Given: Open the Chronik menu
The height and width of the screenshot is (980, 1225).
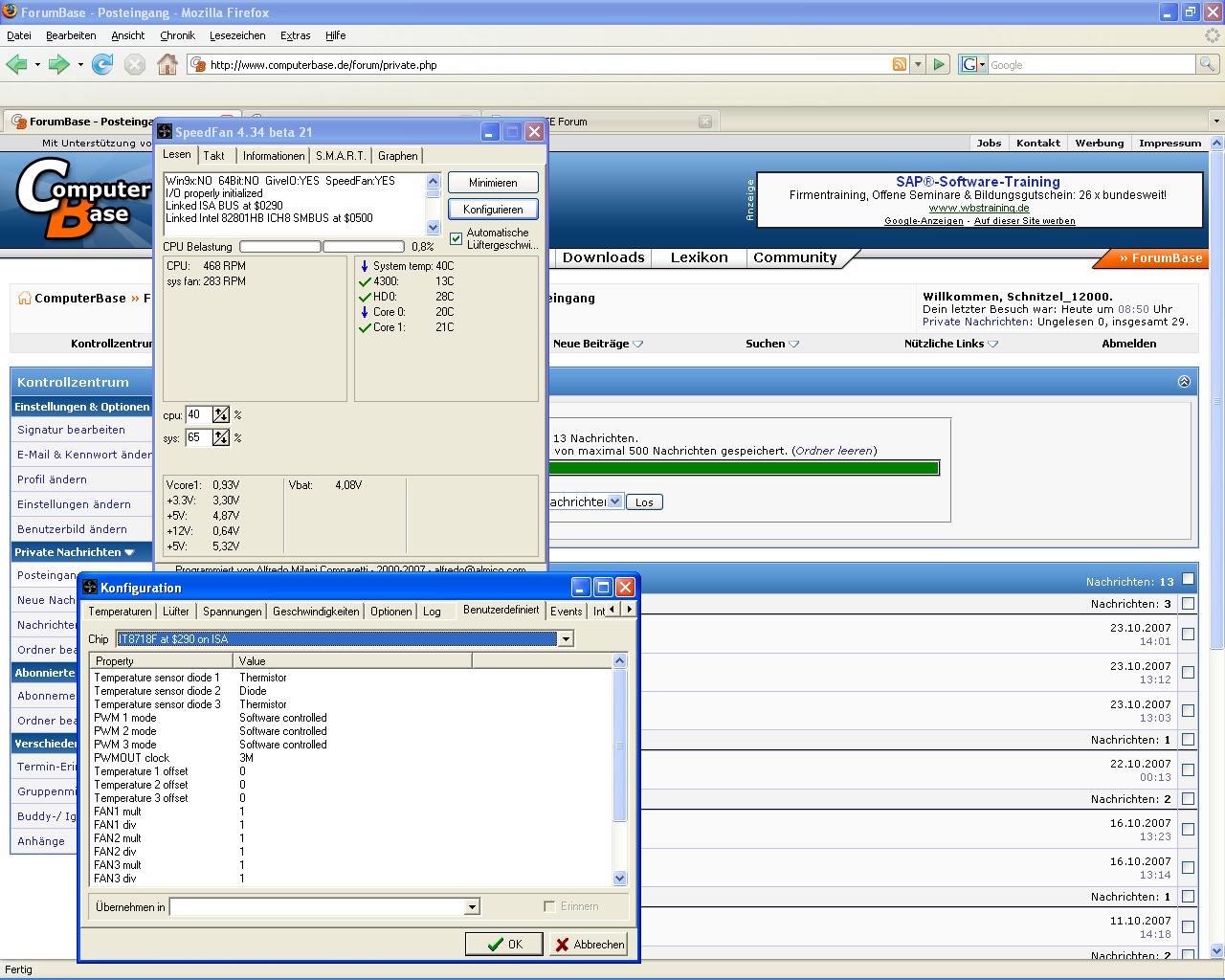Looking at the screenshot, I should [x=177, y=35].
